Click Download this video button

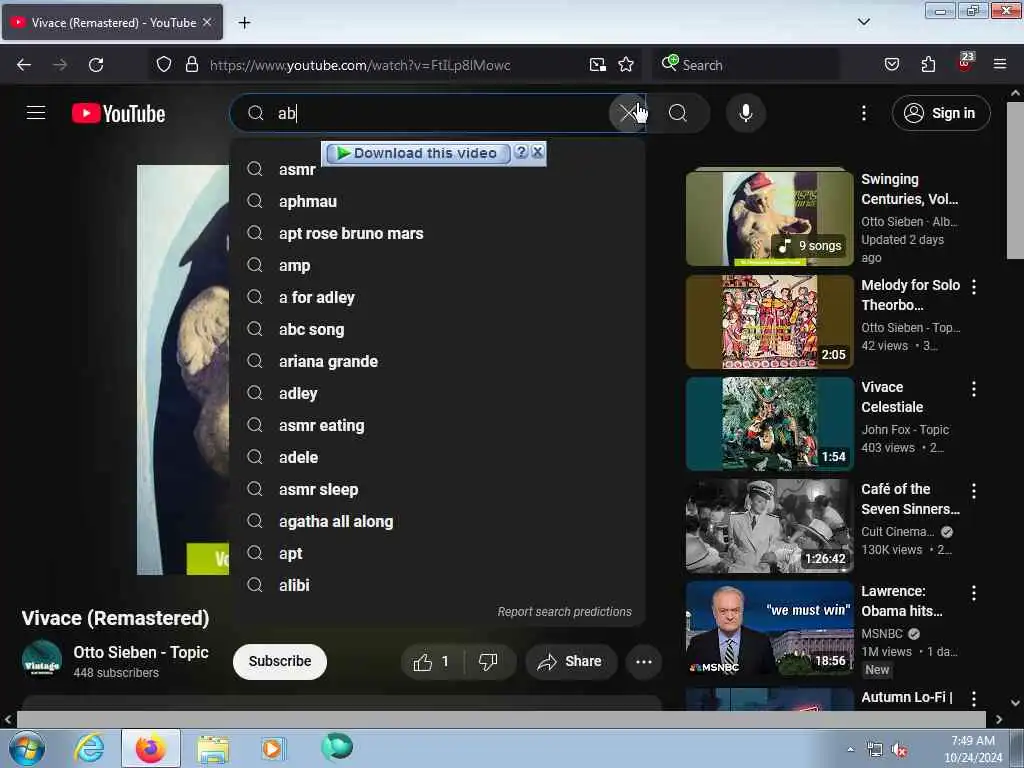pyautogui.click(x=419, y=153)
